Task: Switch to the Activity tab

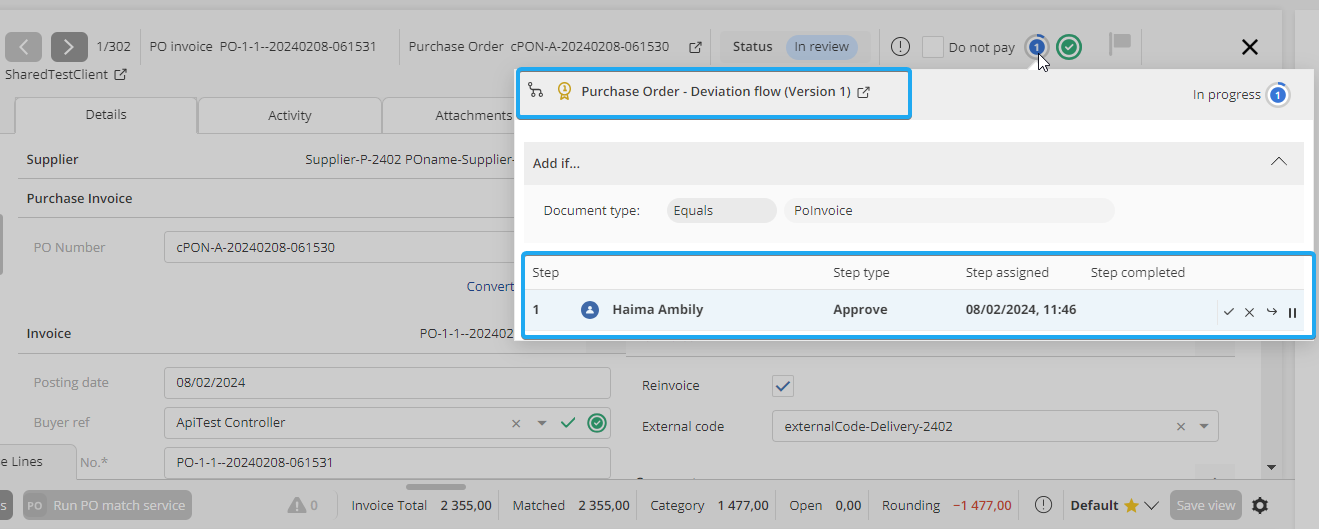Action: tap(290, 115)
